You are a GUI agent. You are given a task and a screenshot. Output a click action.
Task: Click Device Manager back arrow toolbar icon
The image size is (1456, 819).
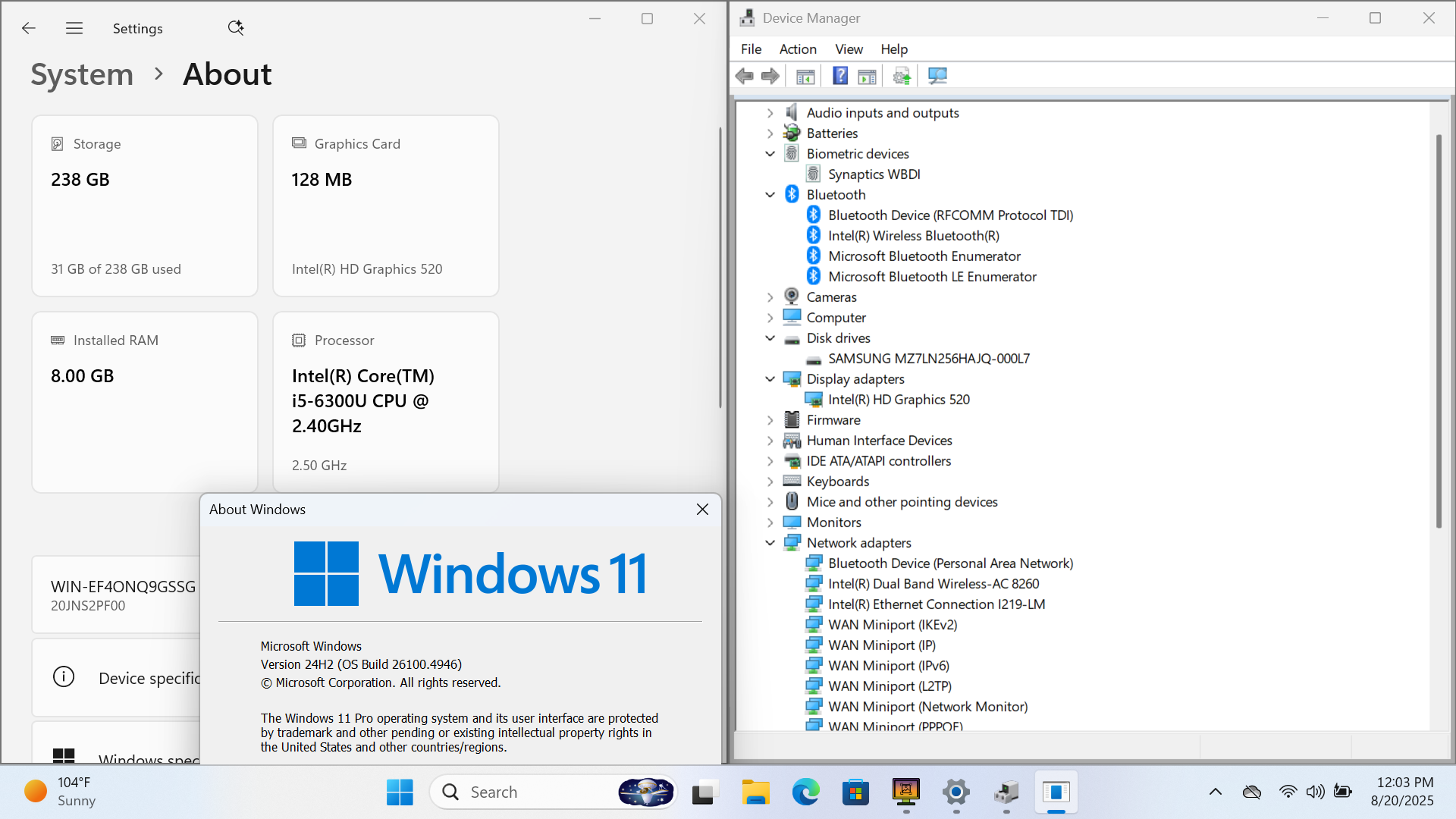745,76
